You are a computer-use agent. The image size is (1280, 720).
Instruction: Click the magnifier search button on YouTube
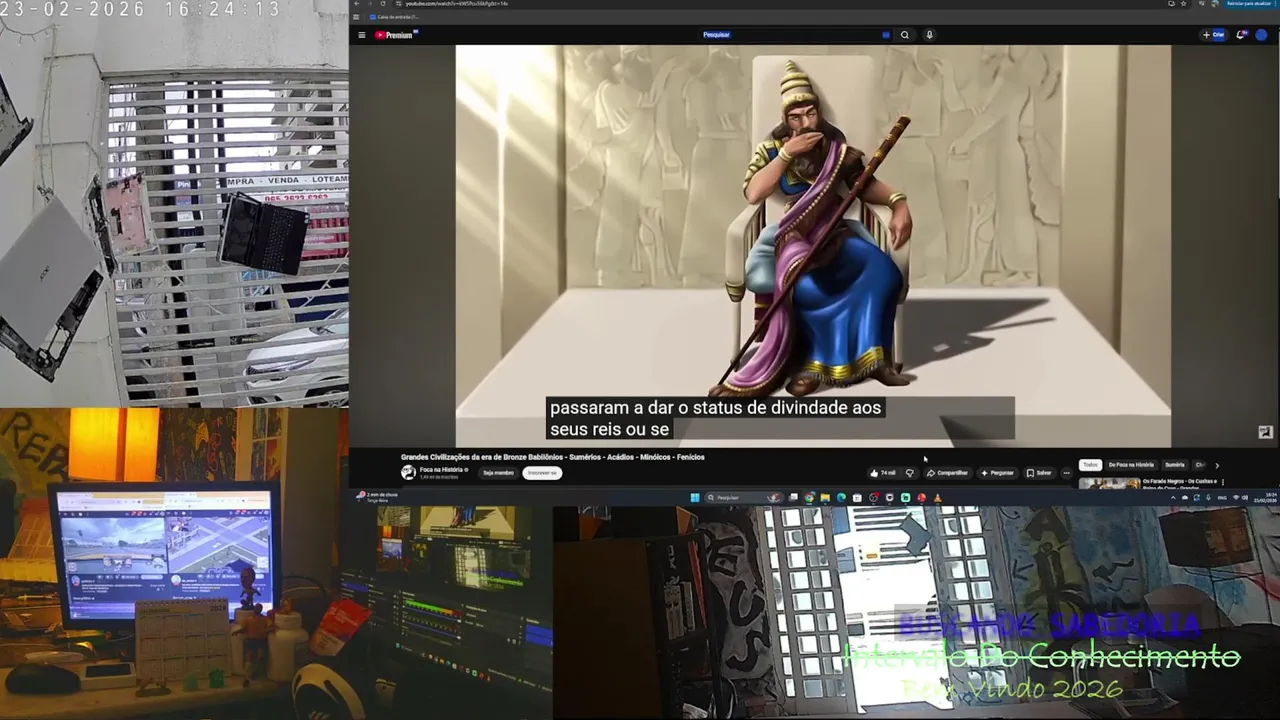click(905, 35)
